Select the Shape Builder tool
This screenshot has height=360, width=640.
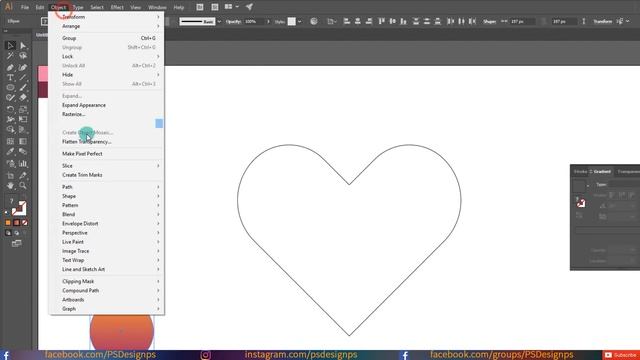(x=10, y=130)
